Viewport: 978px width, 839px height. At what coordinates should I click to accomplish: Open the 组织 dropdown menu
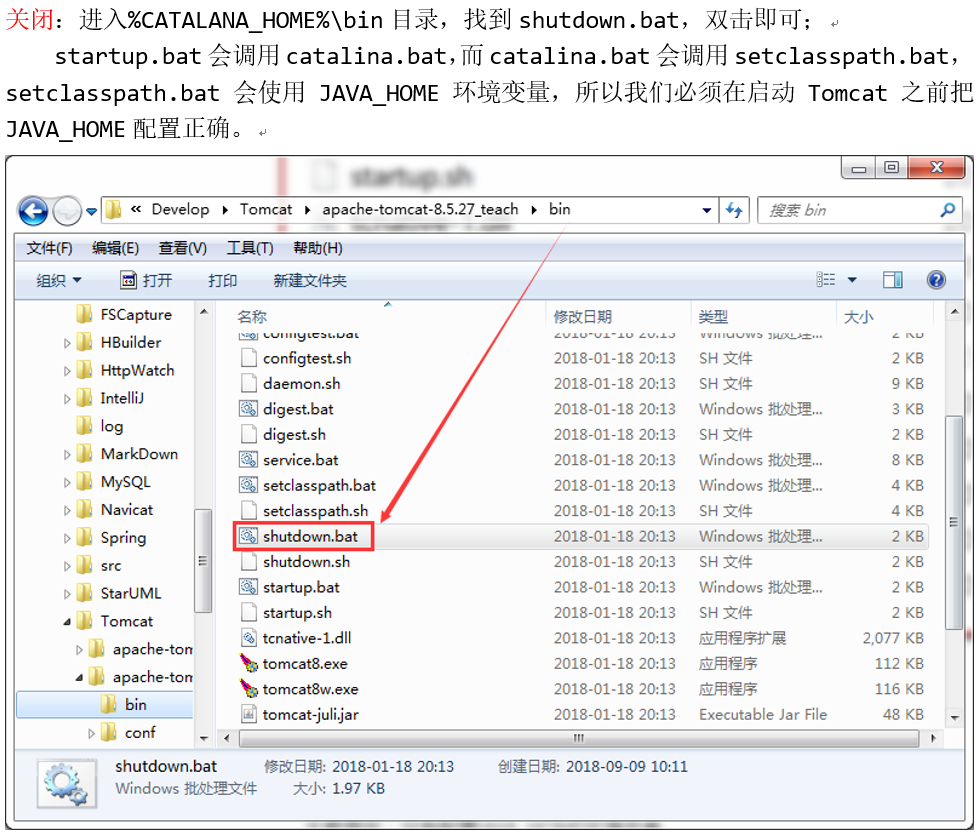coord(59,280)
